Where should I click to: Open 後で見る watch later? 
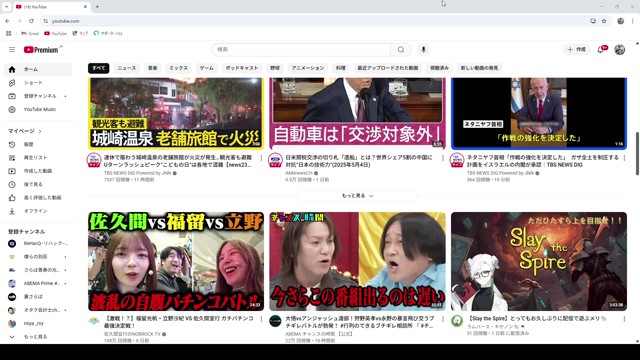(38, 184)
